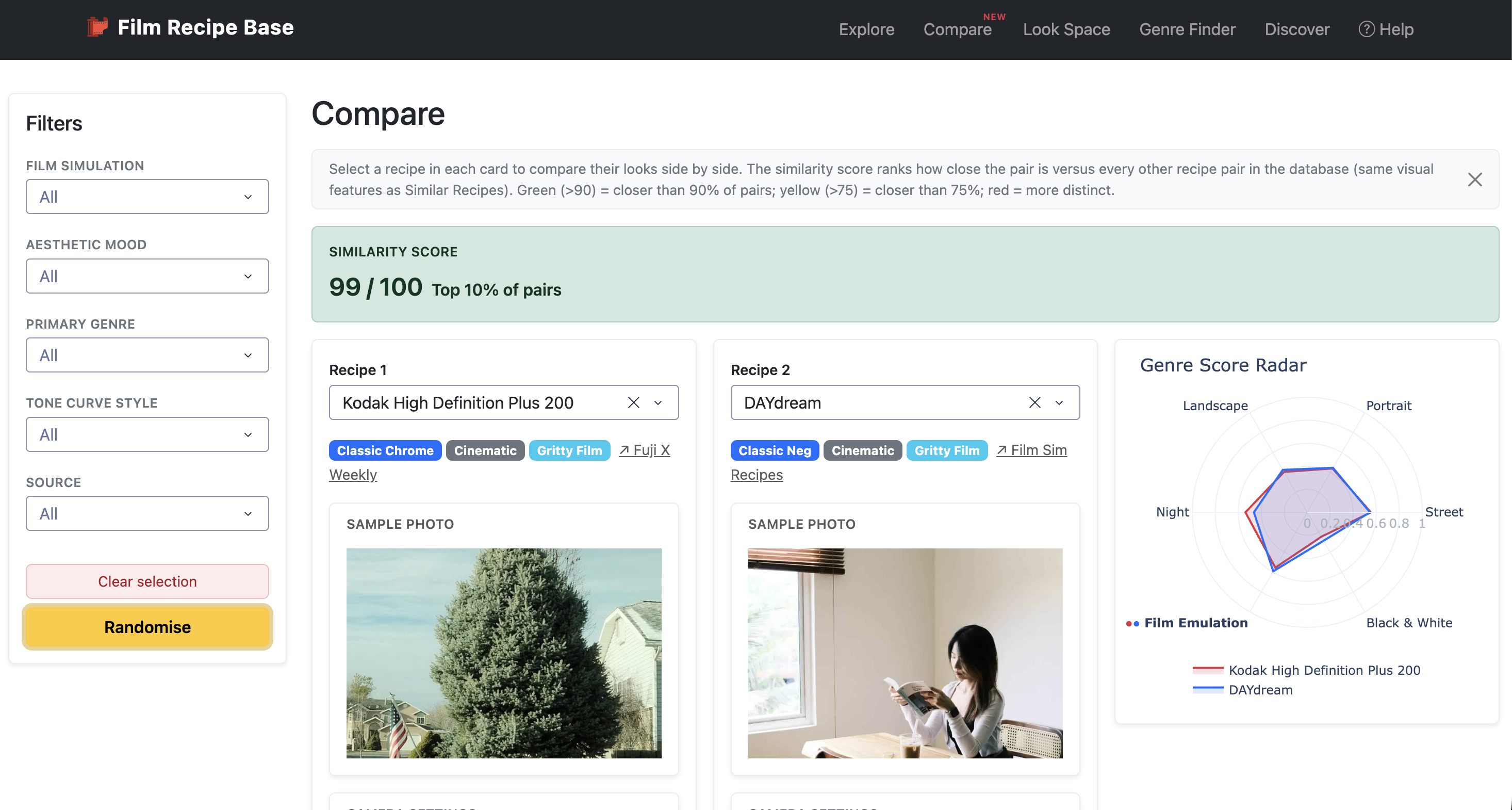Click the Genre Score Radar heading

[1223, 365]
